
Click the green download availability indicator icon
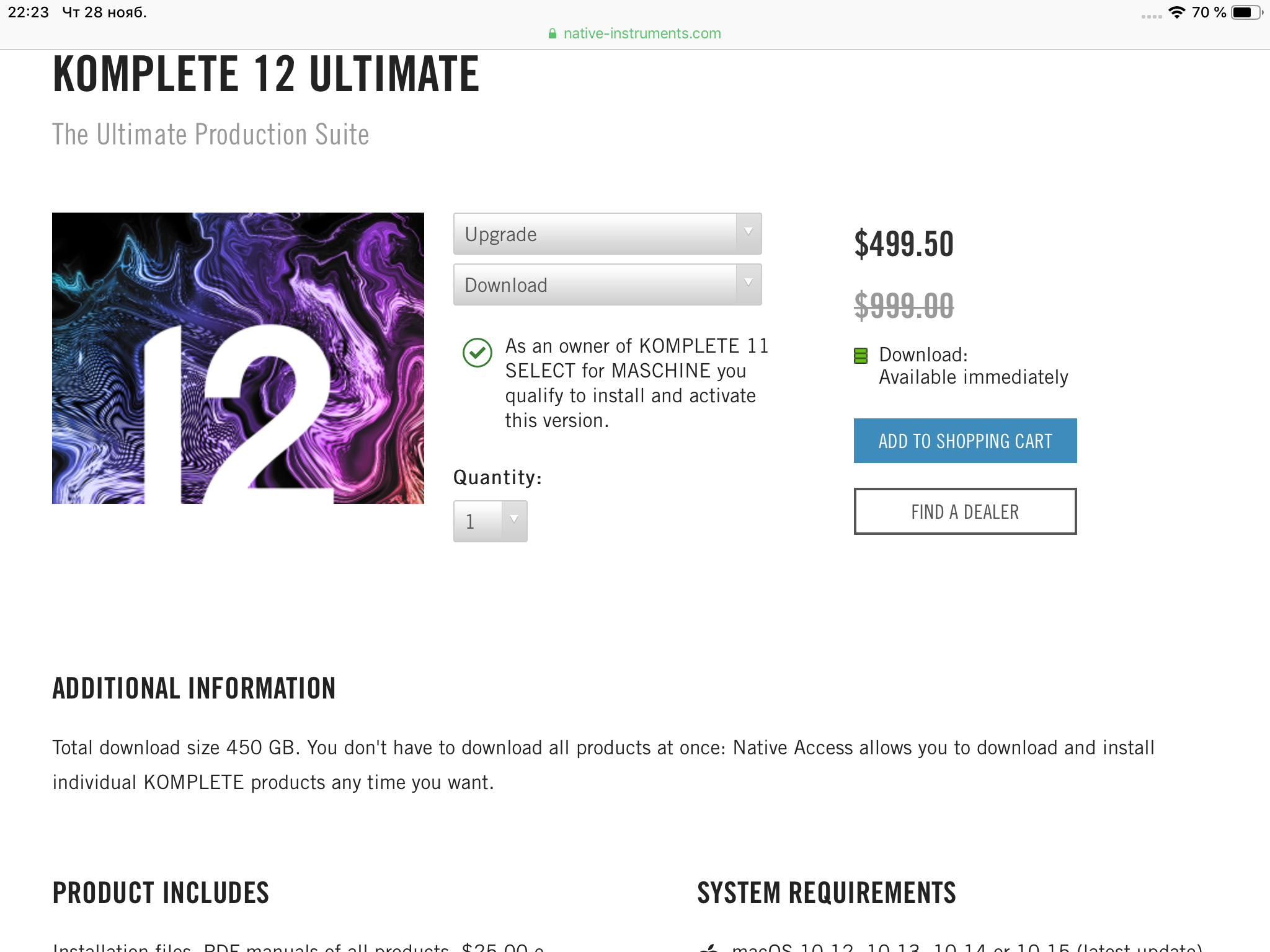861,356
